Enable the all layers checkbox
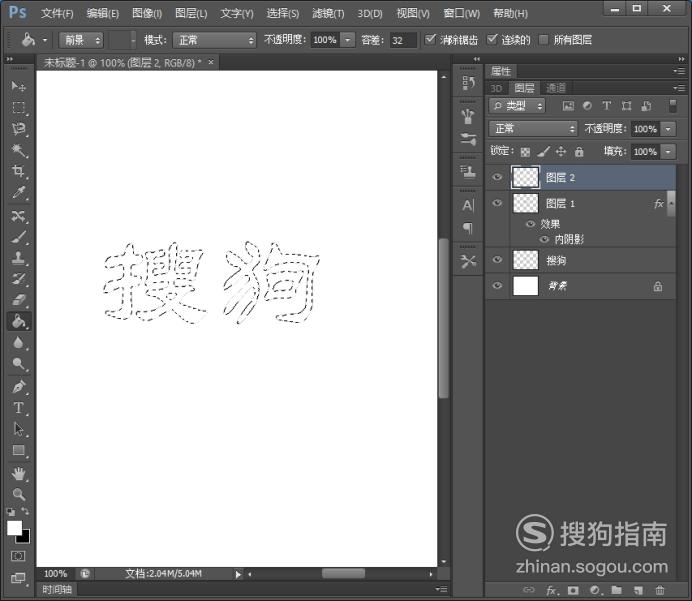 [544, 40]
